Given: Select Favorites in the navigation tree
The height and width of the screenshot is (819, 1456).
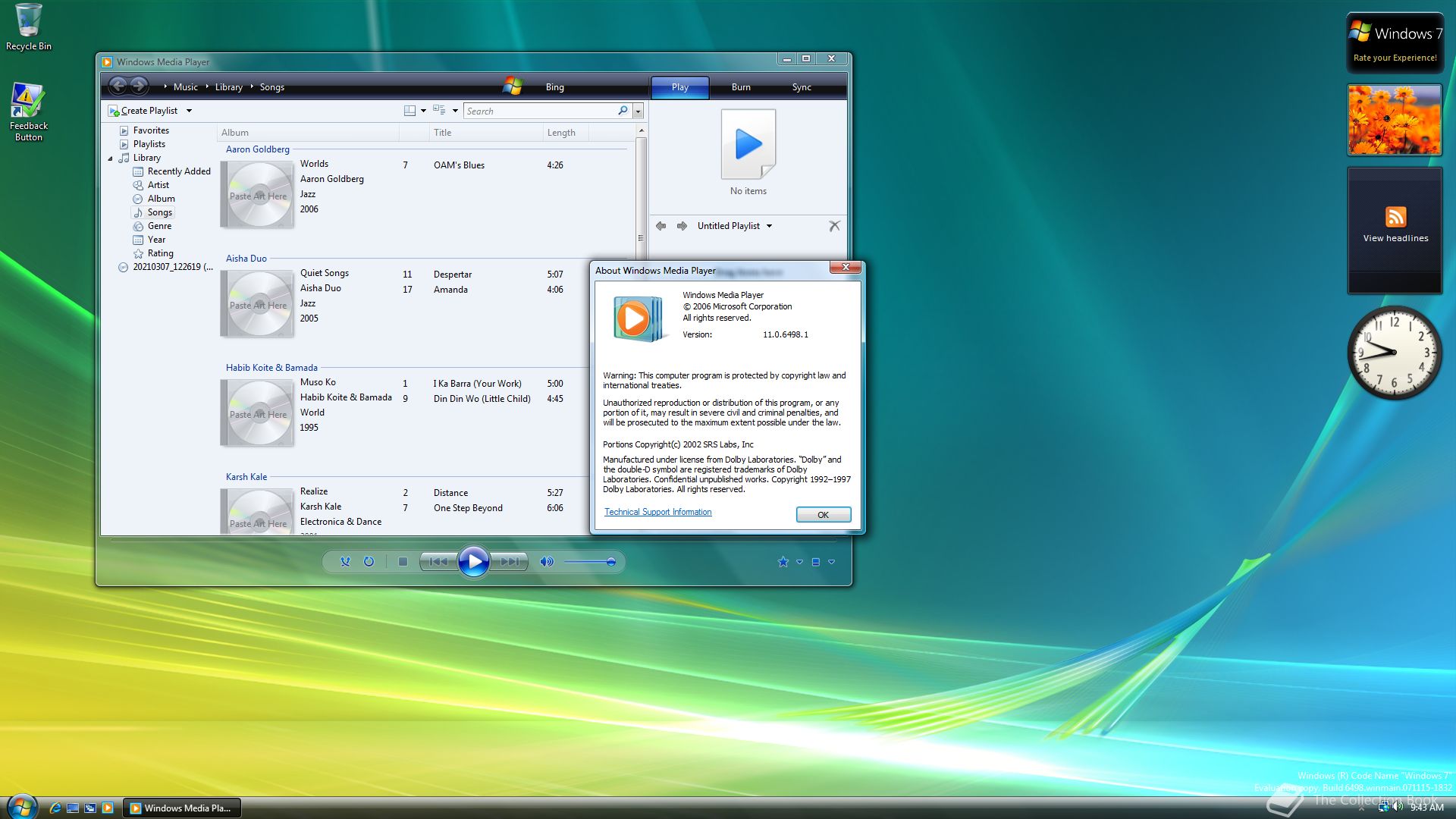Looking at the screenshot, I should pos(151,130).
